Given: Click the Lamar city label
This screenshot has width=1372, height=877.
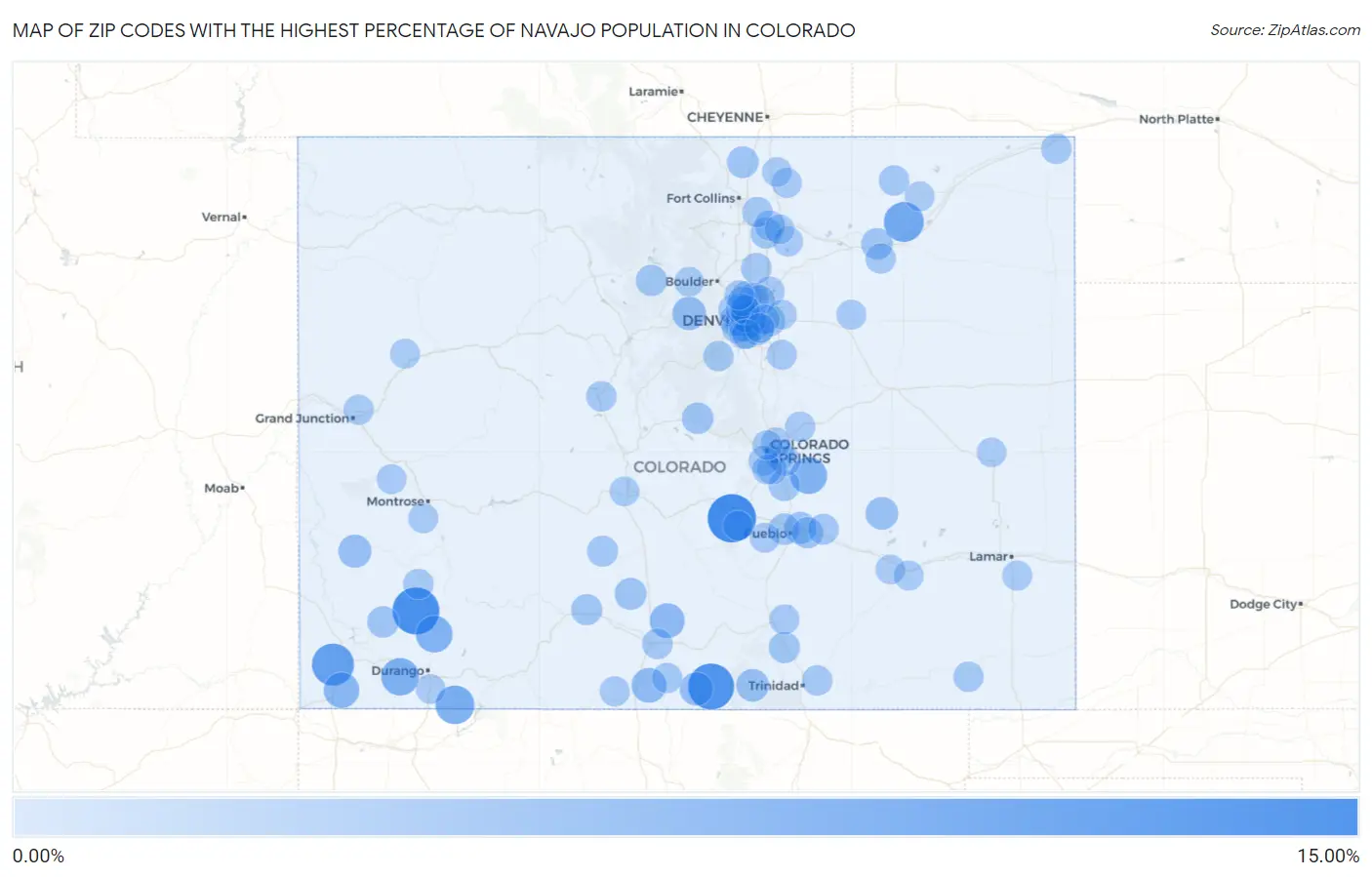Looking at the screenshot, I should [990, 556].
